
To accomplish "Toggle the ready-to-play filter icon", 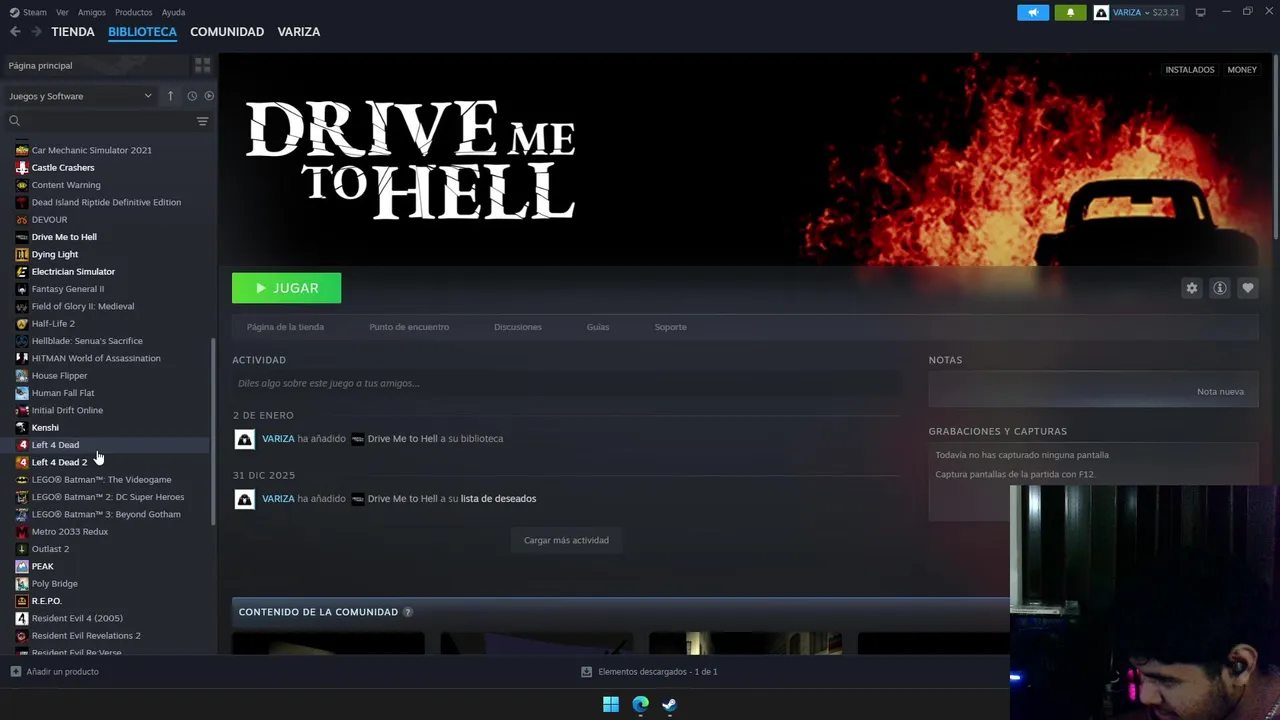I will (x=209, y=96).
